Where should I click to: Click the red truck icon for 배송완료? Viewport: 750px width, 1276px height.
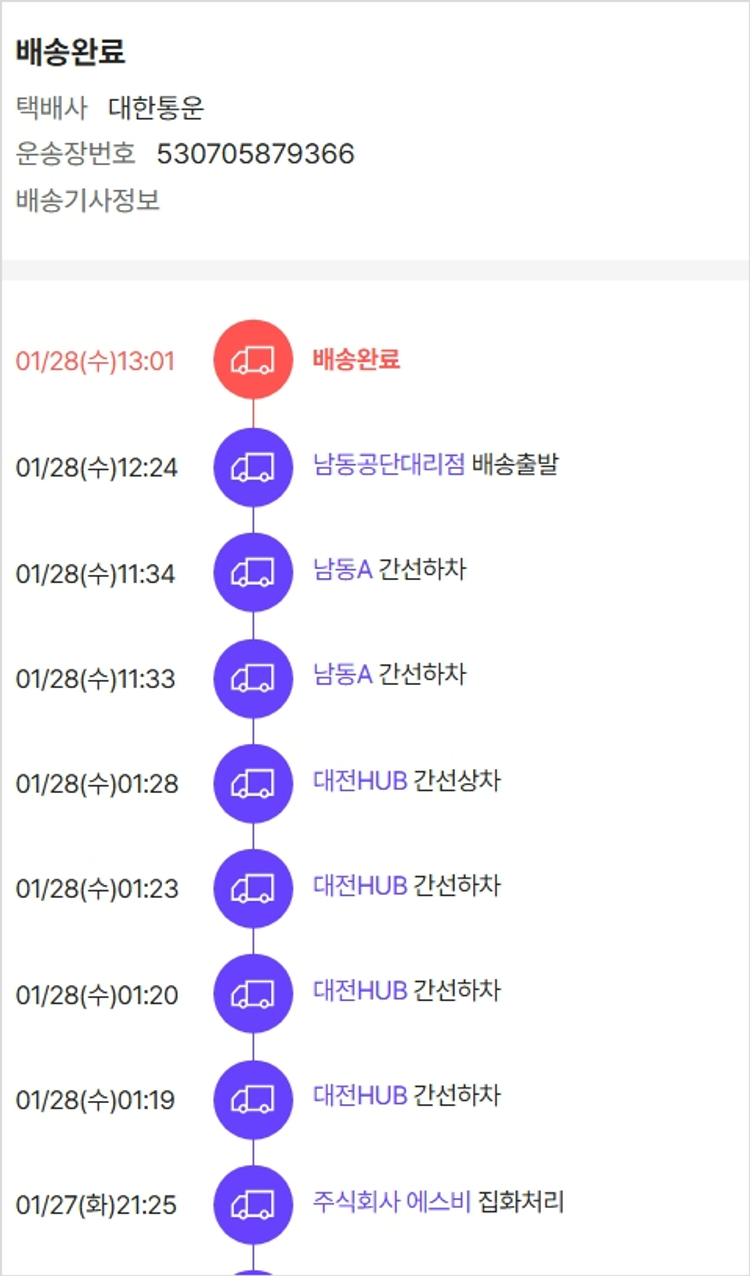253,360
